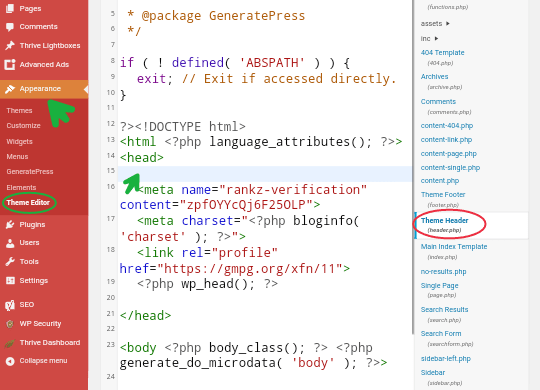
Task: Open Search Form template file
Action: 441,333
